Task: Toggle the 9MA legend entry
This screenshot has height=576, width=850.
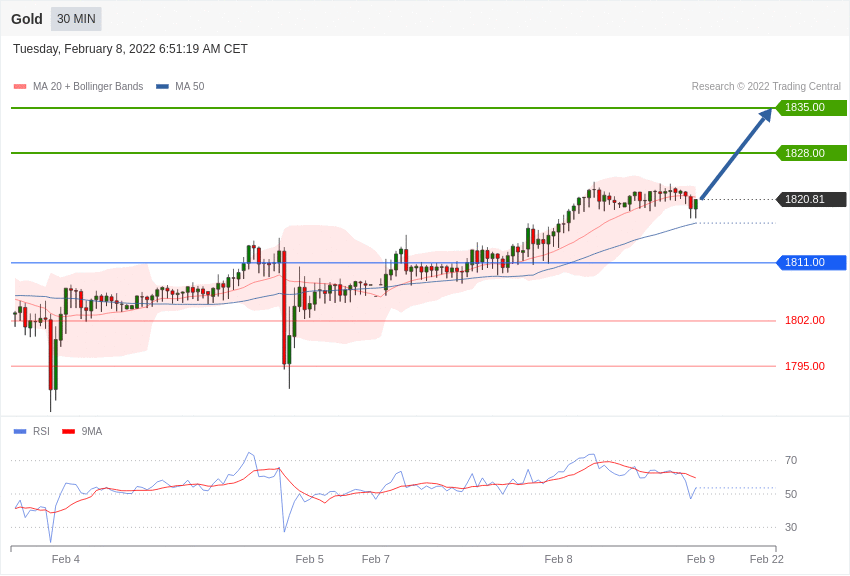Action: pyautogui.click(x=82, y=431)
